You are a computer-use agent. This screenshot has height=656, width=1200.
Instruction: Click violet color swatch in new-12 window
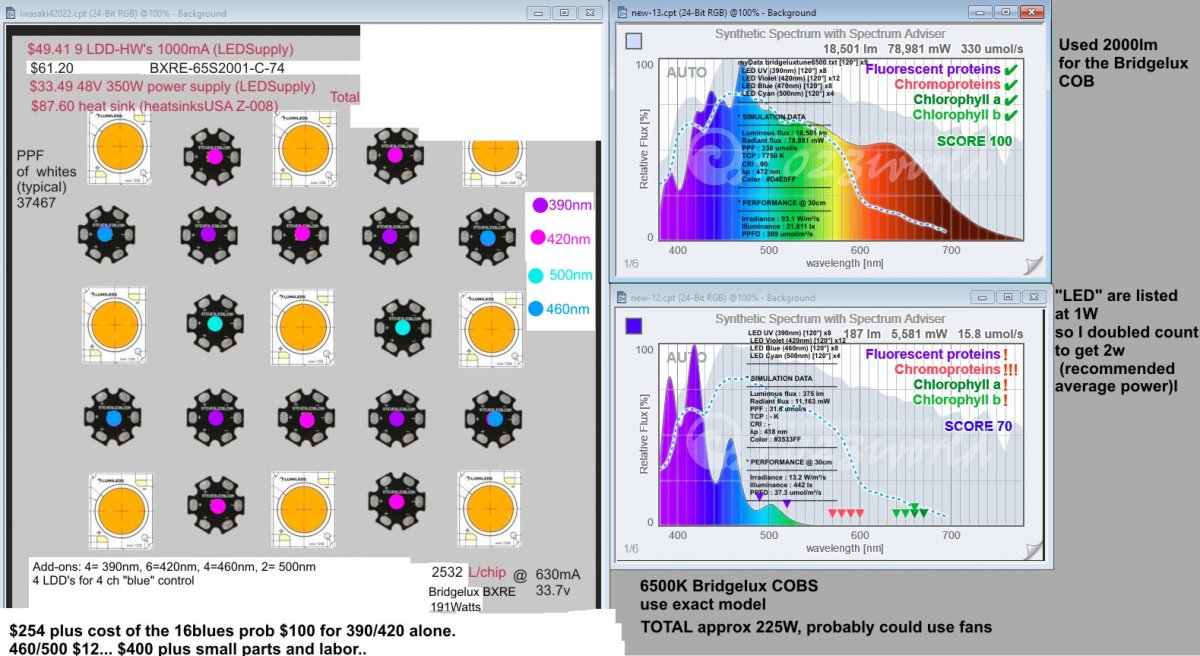click(633, 326)
